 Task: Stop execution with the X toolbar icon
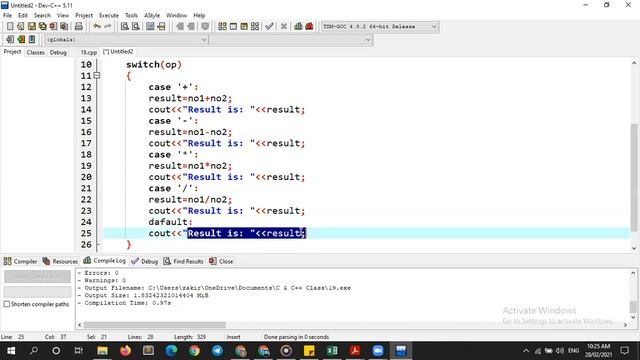pos(284,27)
